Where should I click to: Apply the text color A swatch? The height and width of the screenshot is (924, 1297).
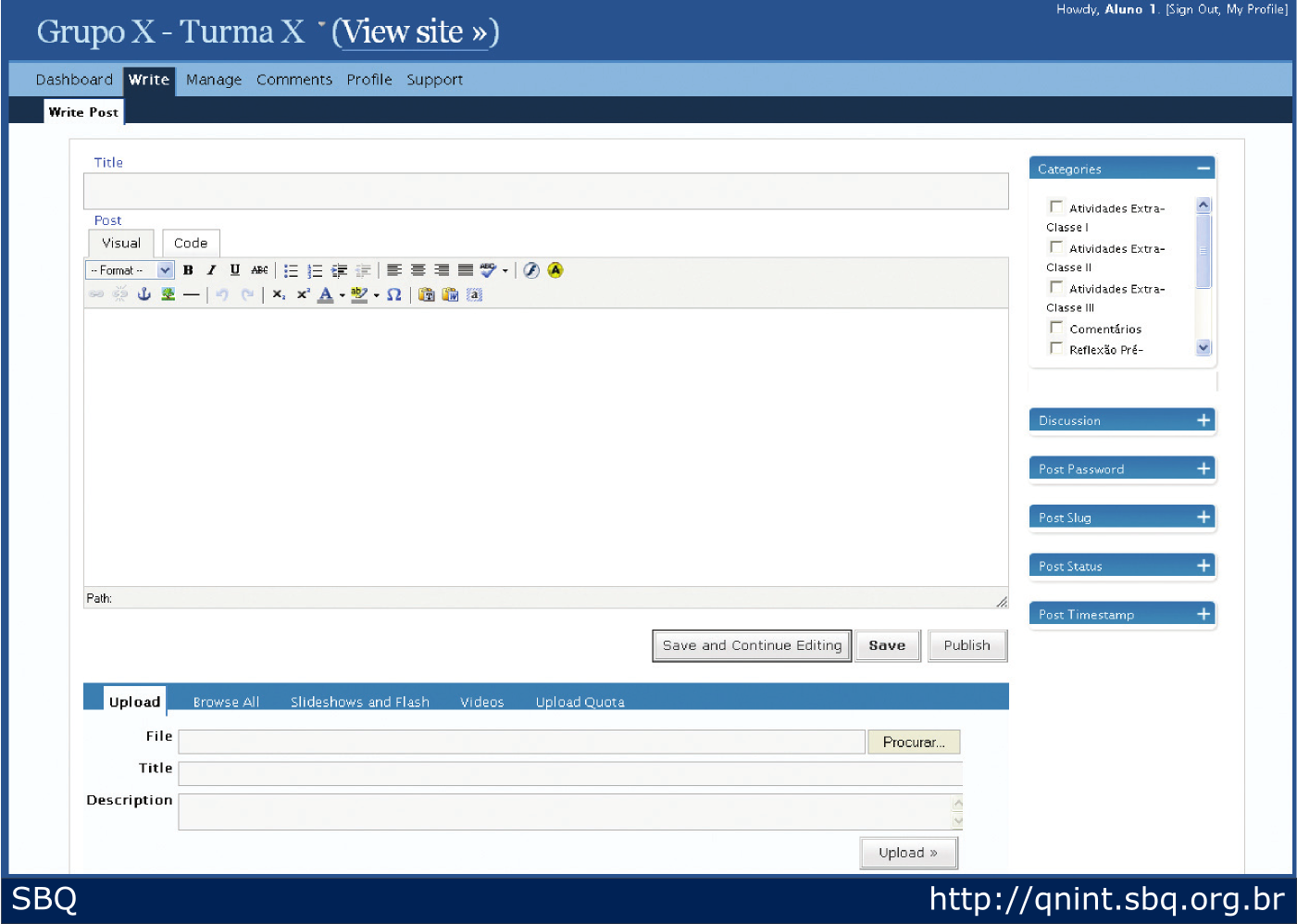(326, 294)
